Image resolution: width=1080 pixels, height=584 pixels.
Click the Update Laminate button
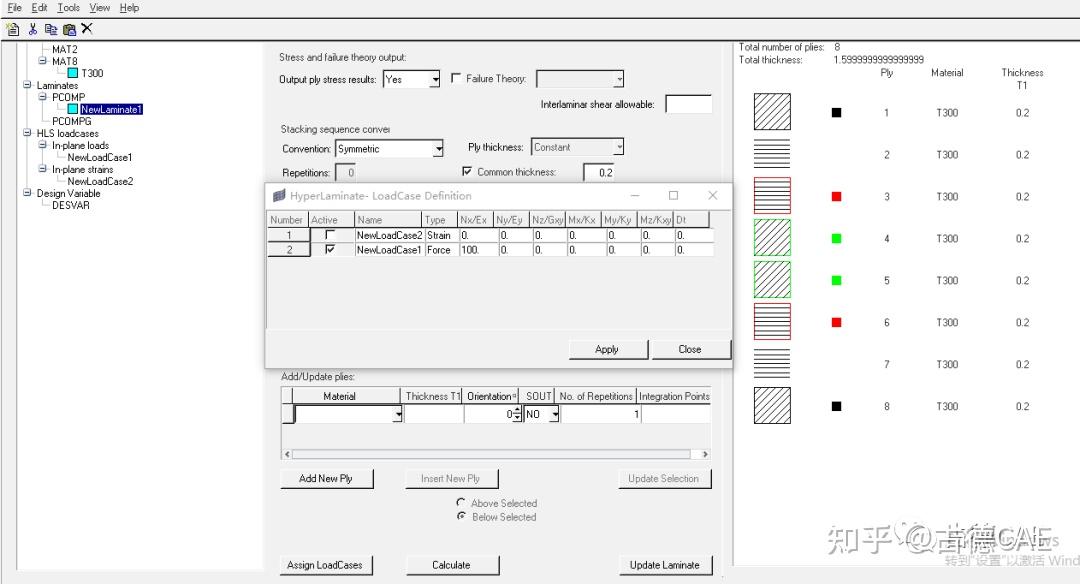[x=665, y=565]
